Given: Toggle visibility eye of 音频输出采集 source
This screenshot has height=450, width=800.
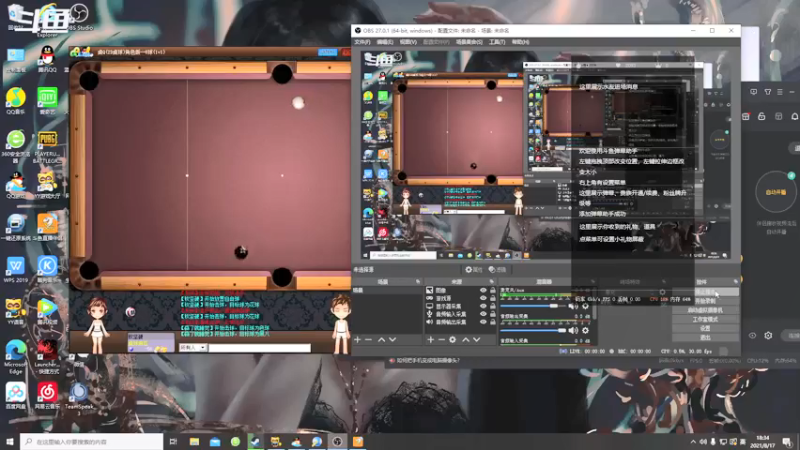Looking at the screenshot, I should click(483, 322).
